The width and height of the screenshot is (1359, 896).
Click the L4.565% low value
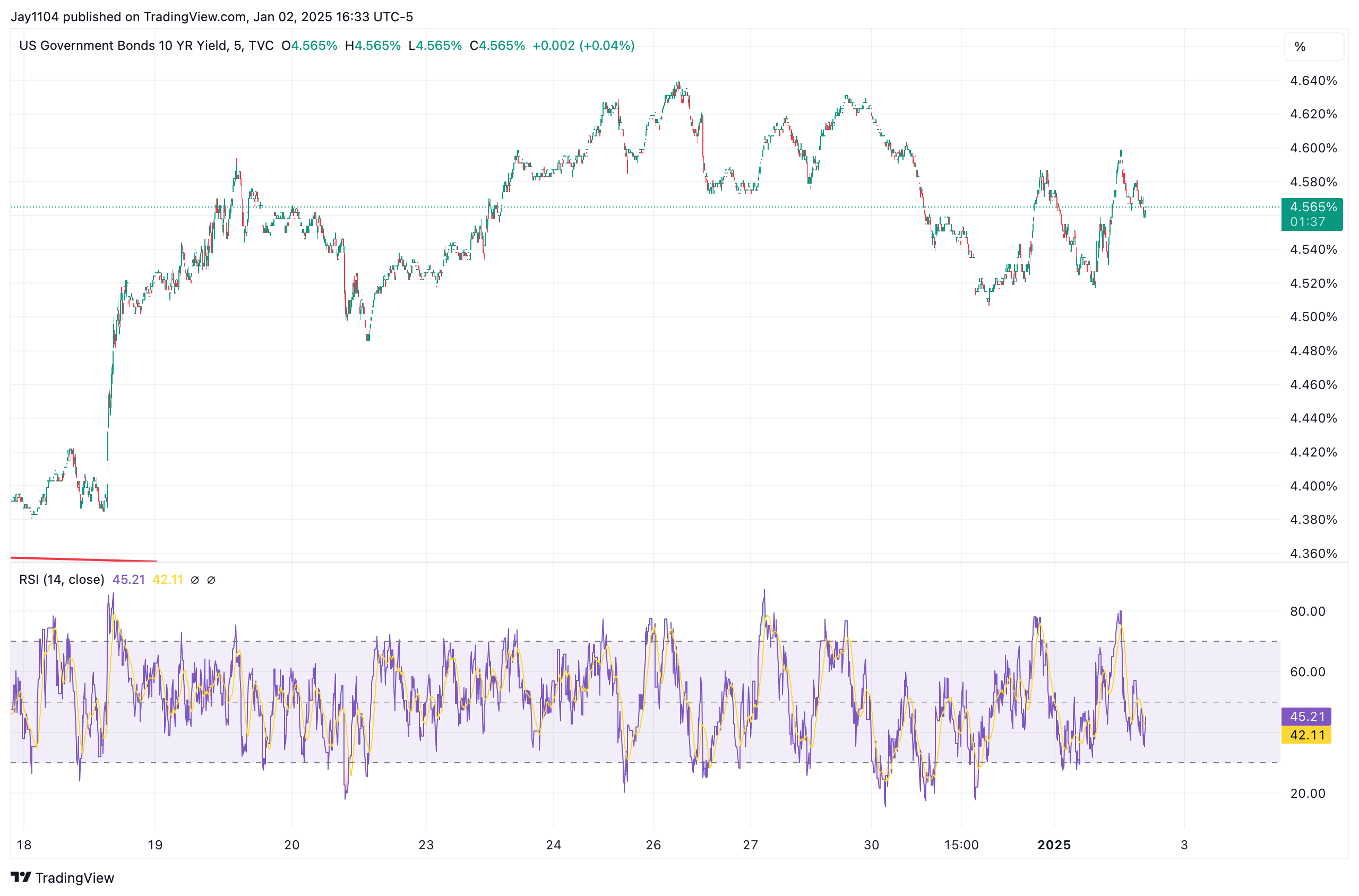tap(435, 46)
